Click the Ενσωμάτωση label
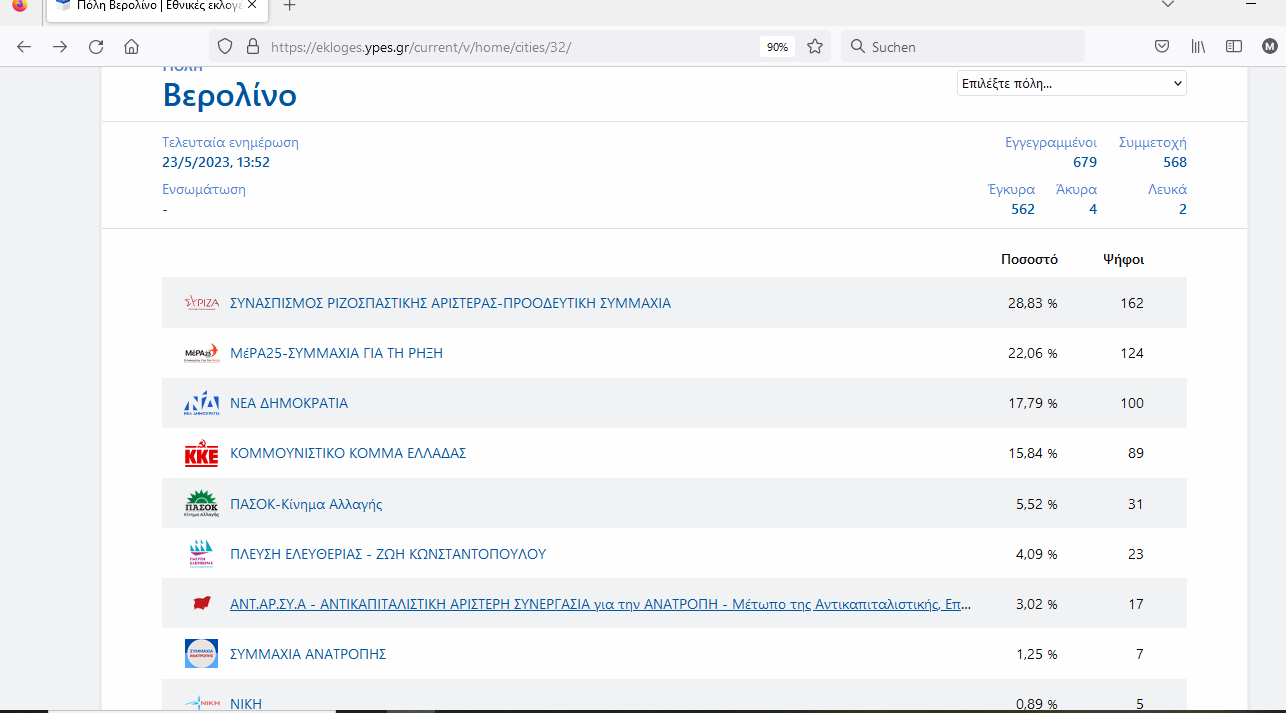This screenshot has width=1286, height=713. pos(204,189)
